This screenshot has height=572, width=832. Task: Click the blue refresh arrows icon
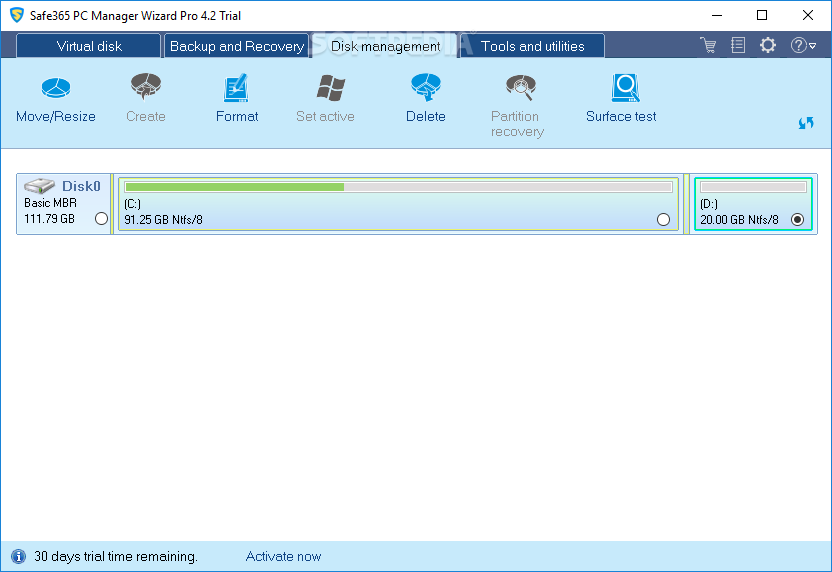pos(806,123)
